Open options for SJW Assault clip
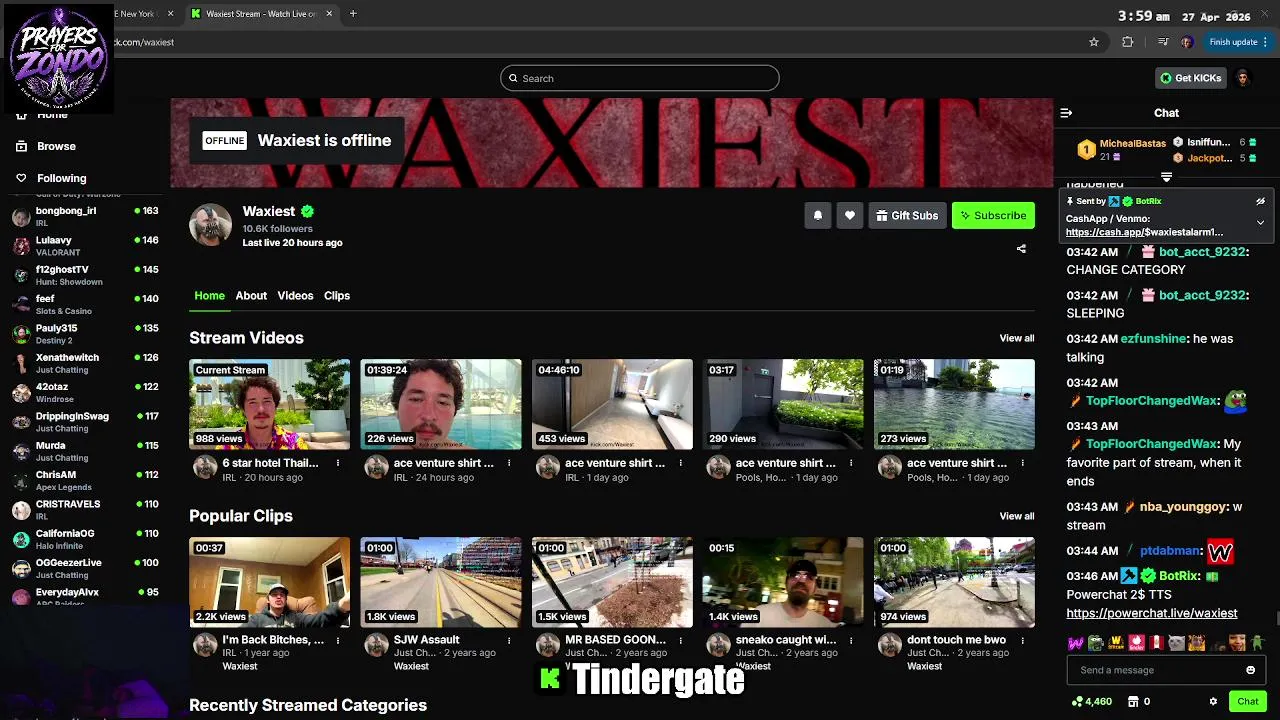1280x720 pixels. point(509,640)
